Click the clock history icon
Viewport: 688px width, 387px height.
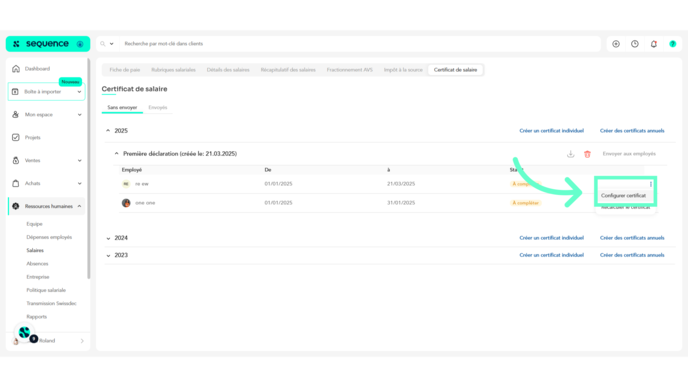[x=634, y=44]
